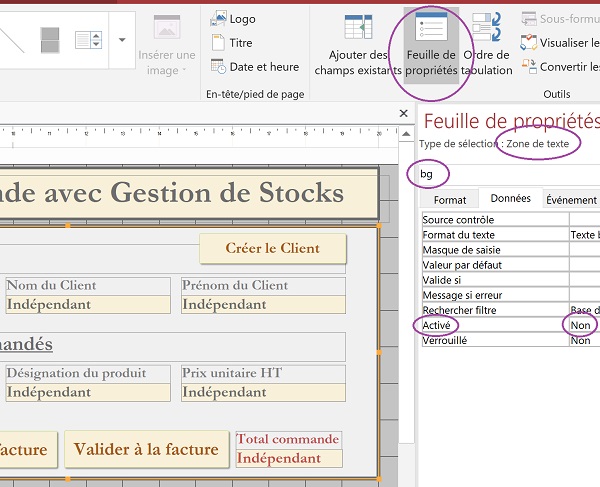Viewport: 600px width, 487px height.
Task: Select the text box under Nom du Client
Action: [x=88, y=305]
